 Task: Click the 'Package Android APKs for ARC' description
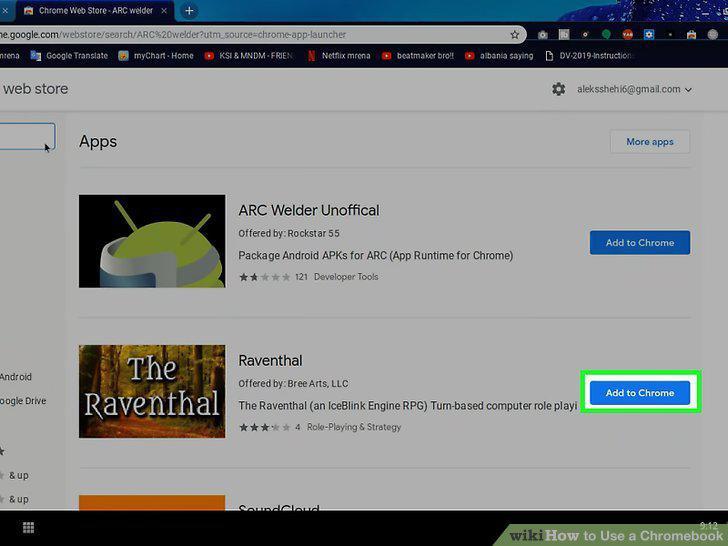(x=376, y=256)
